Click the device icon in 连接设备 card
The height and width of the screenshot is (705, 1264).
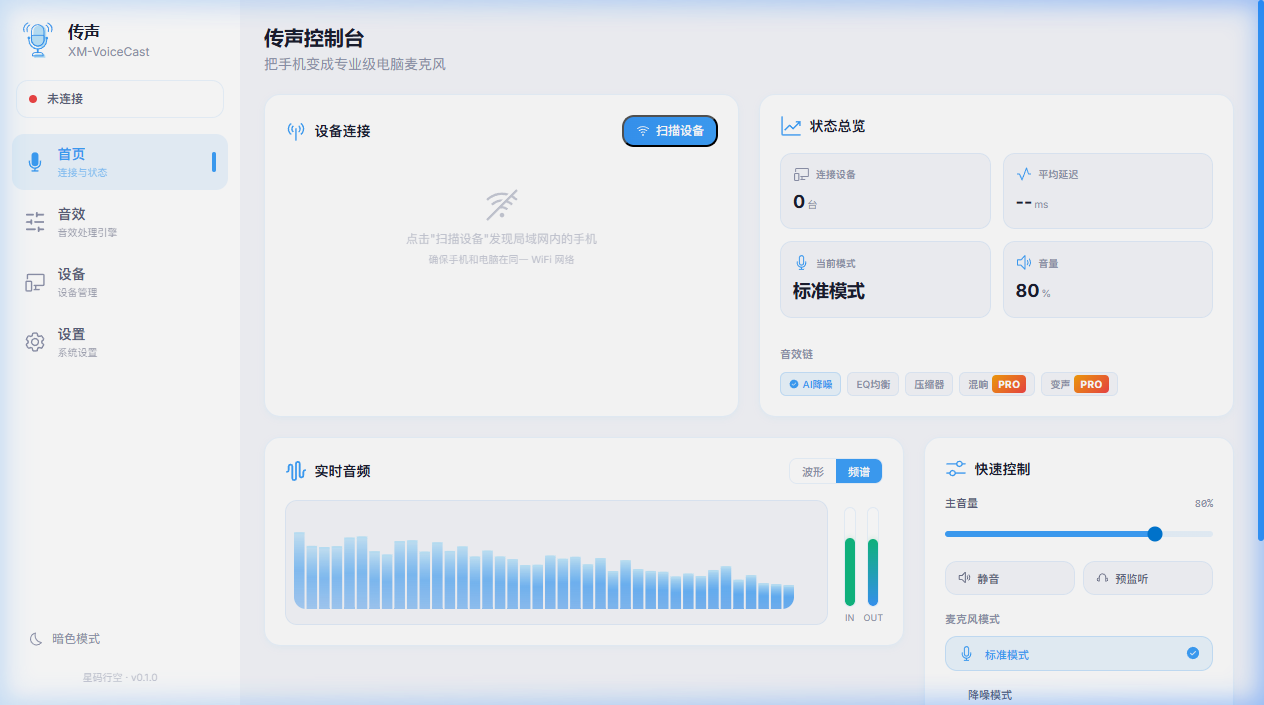click(x=801, y=174)
